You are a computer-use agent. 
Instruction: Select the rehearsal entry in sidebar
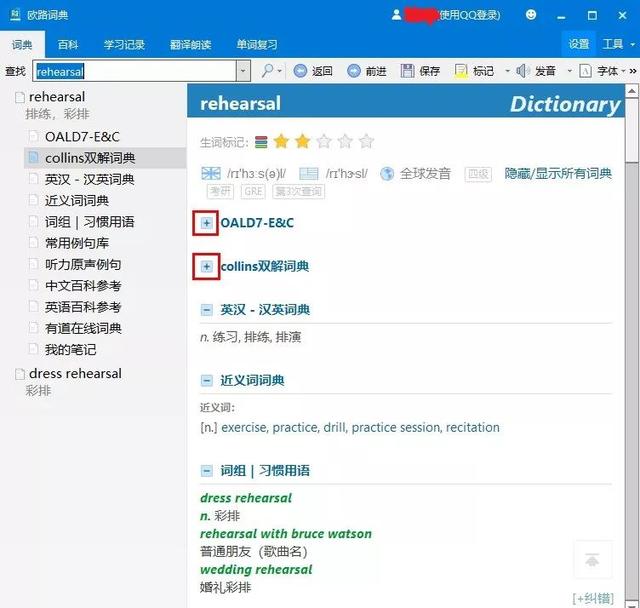pyautogui.click(x=57, y=97)
